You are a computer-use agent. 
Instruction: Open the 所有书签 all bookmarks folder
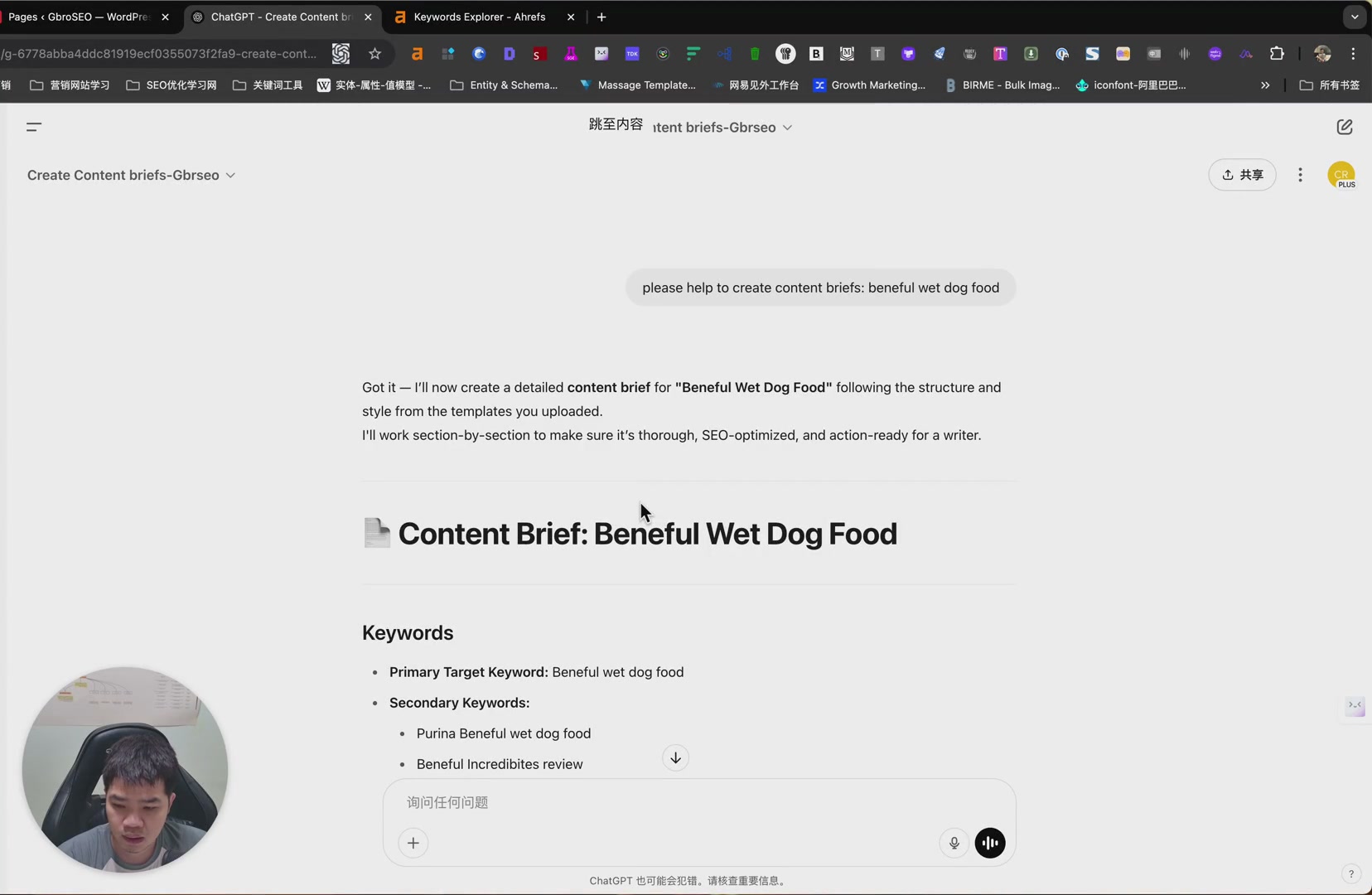[x=1330, y=85]
